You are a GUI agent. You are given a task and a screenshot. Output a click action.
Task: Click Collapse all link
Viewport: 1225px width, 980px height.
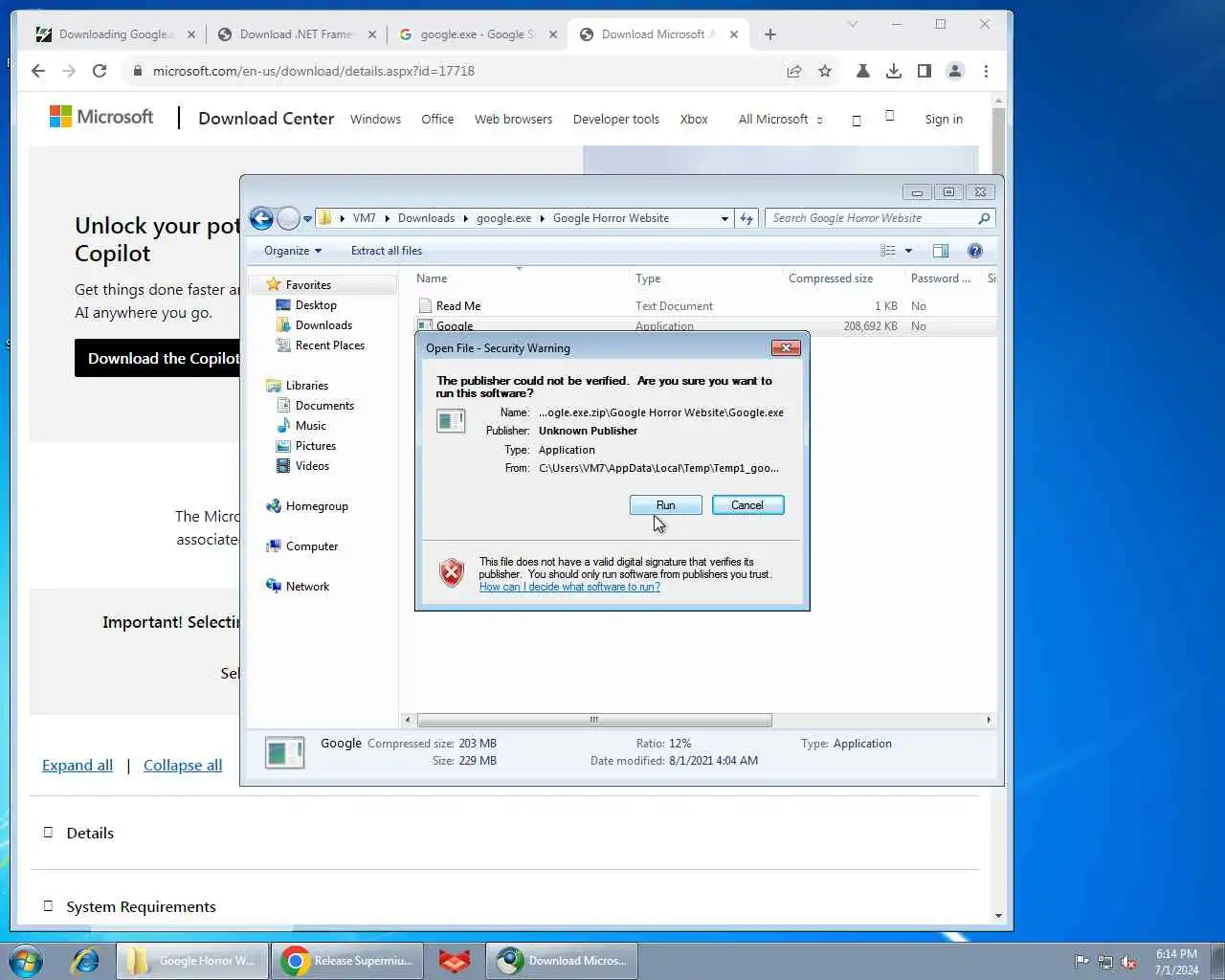click(183, 765)
